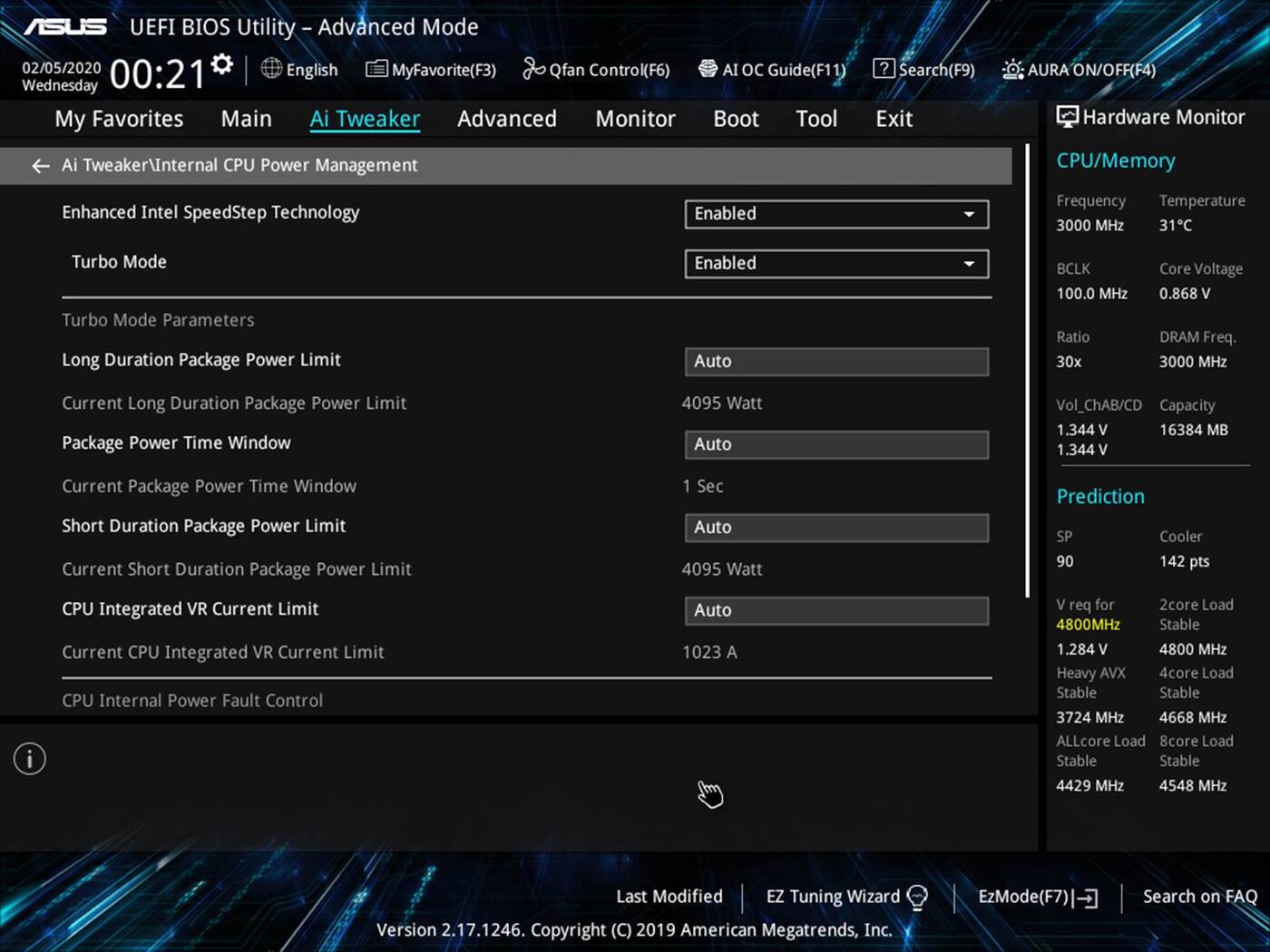Open the CPU Integrated VR Current Limit field
Screen dimensions: 1270x952
835,610
